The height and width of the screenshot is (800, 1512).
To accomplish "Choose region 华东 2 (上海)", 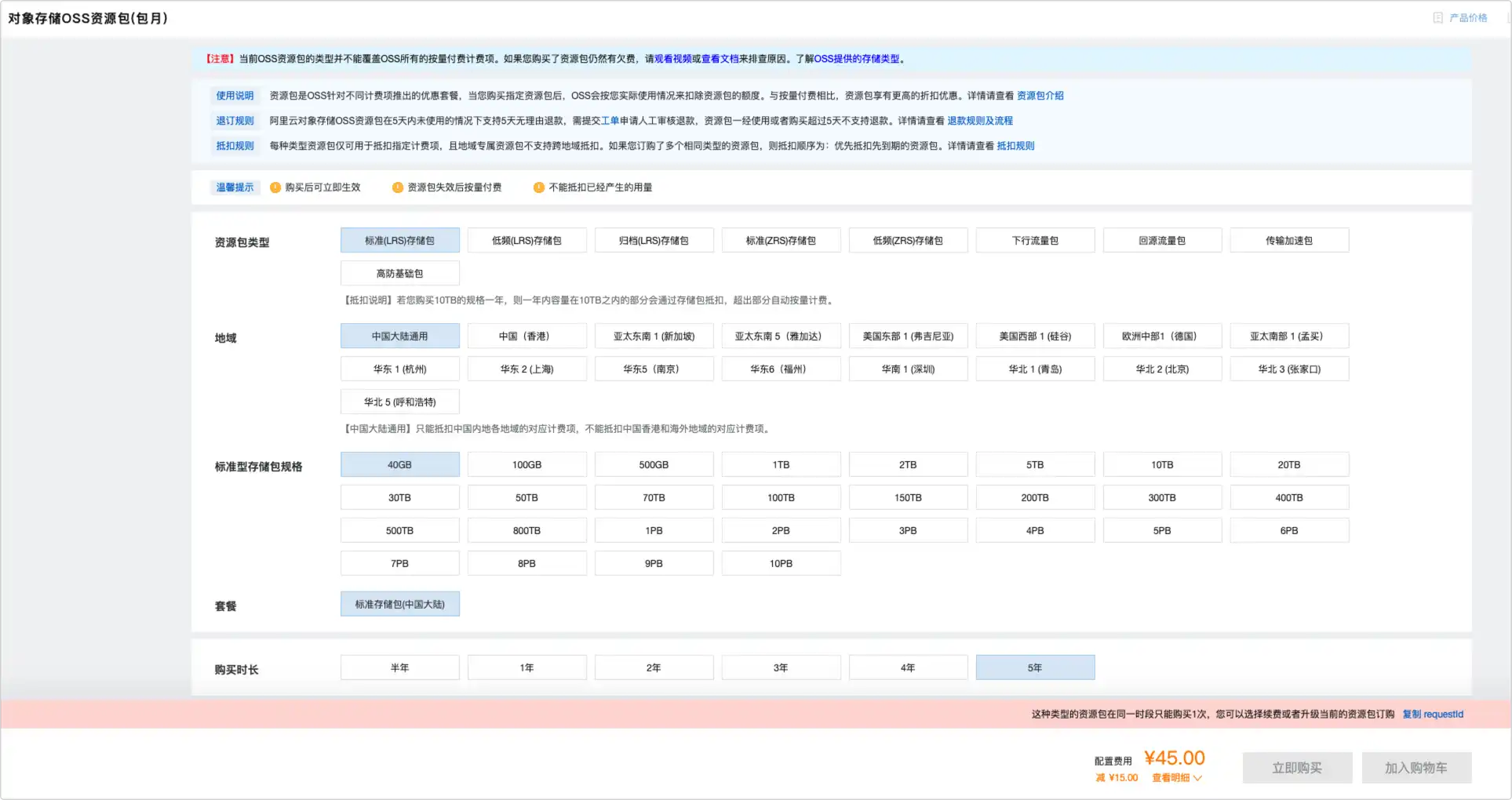I will click(x=527, y=369).
